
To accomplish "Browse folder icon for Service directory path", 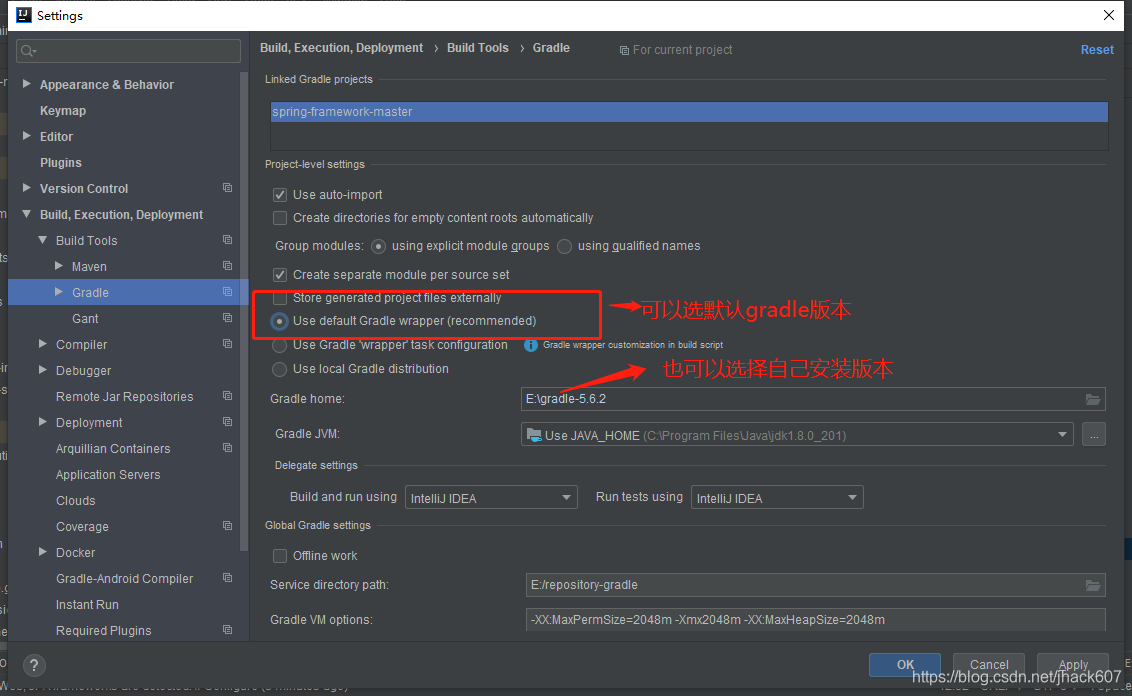I will [1093, 586].
